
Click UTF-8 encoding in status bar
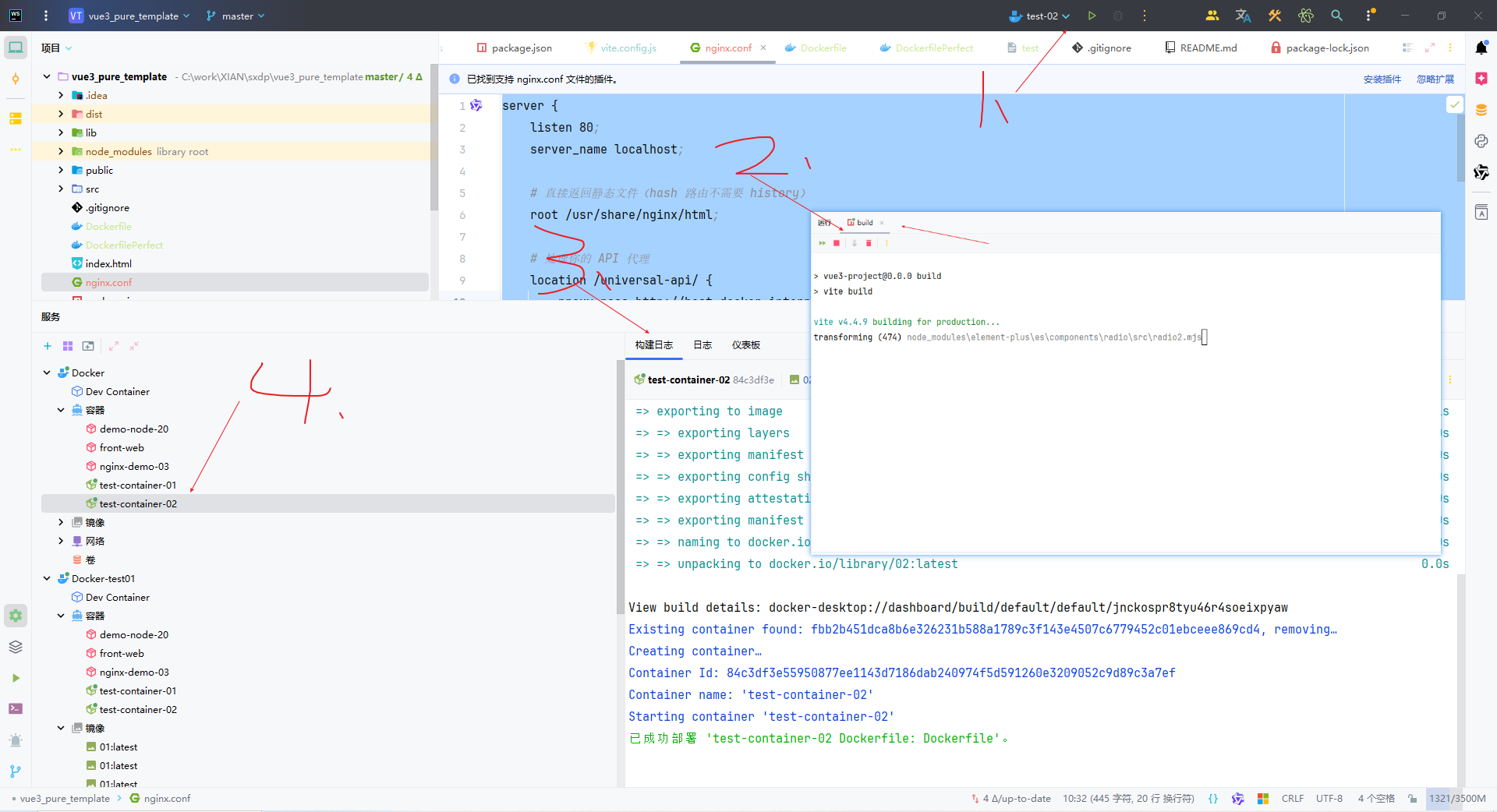[x=1329, y=799]
